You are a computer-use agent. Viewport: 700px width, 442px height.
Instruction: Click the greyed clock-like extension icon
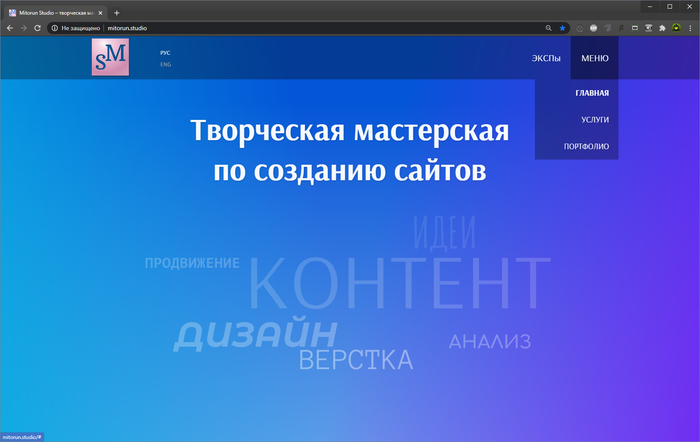579,28
